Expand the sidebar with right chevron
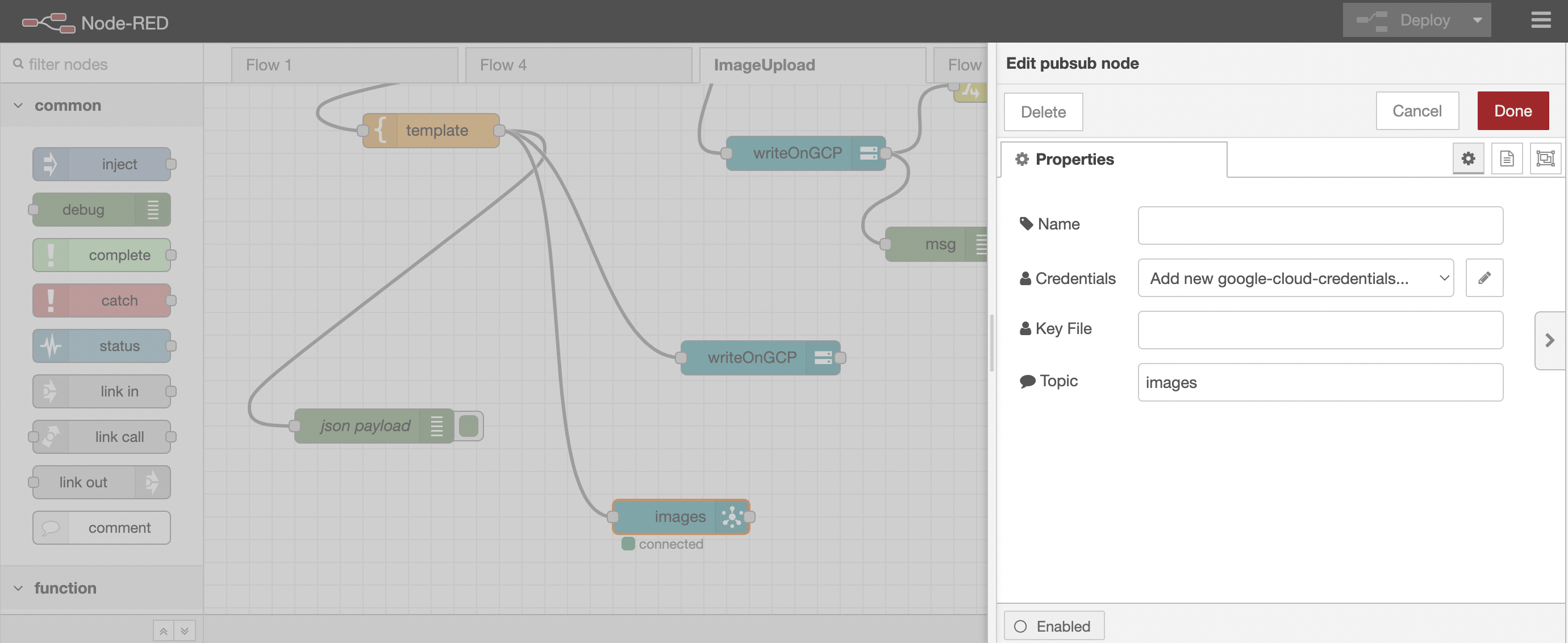Viewport: 1568px width, 643px height. (x=1550, y=340)
